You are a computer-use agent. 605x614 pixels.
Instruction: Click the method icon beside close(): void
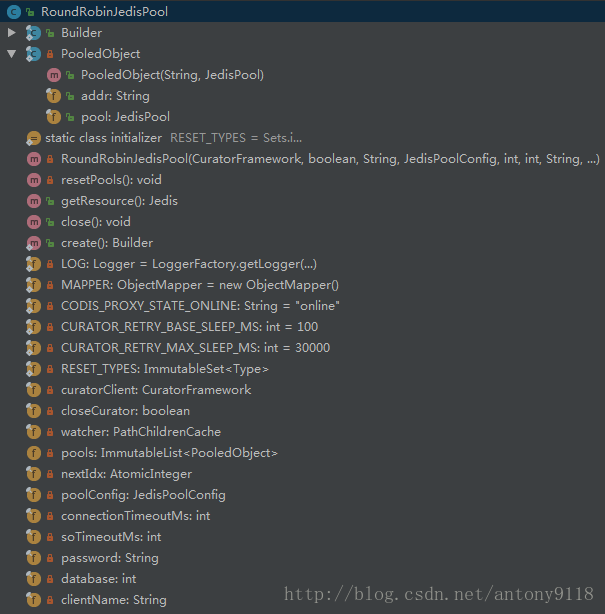coord(34,222)
